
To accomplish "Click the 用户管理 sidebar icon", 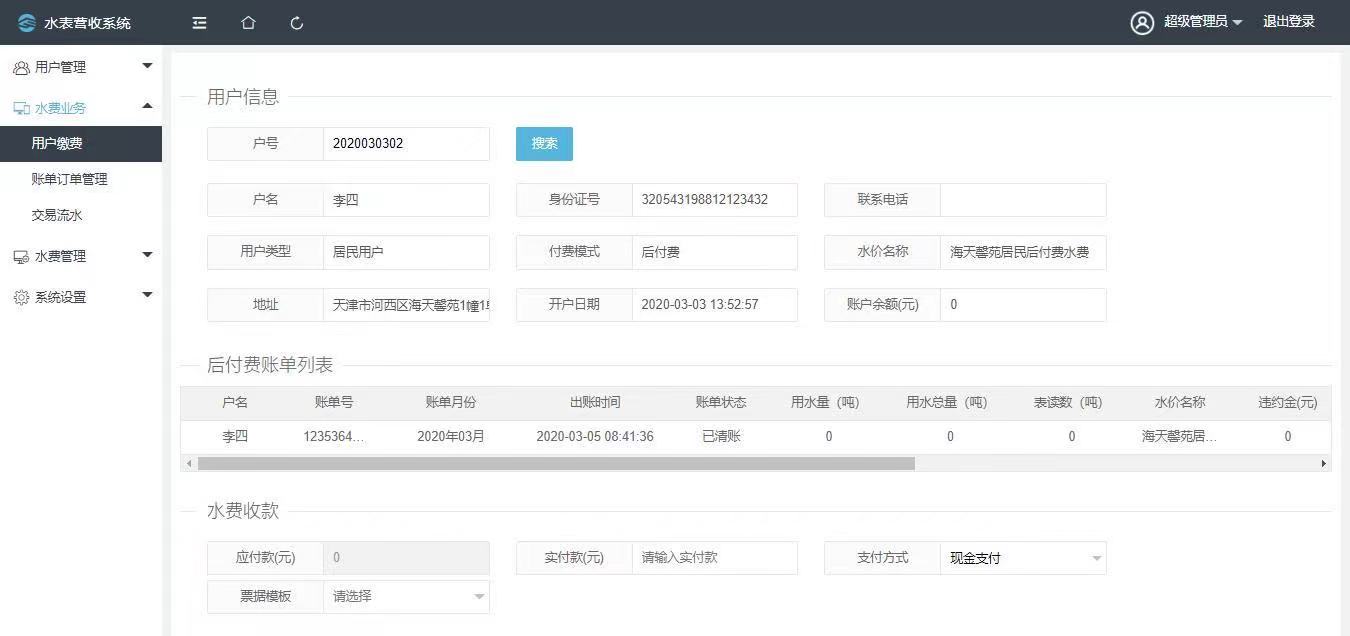I will 21,66.
